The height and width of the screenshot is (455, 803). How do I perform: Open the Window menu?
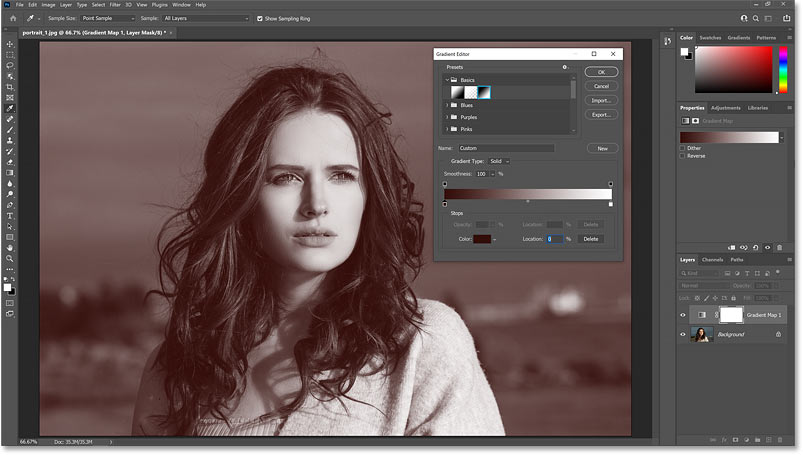(181, 5)
